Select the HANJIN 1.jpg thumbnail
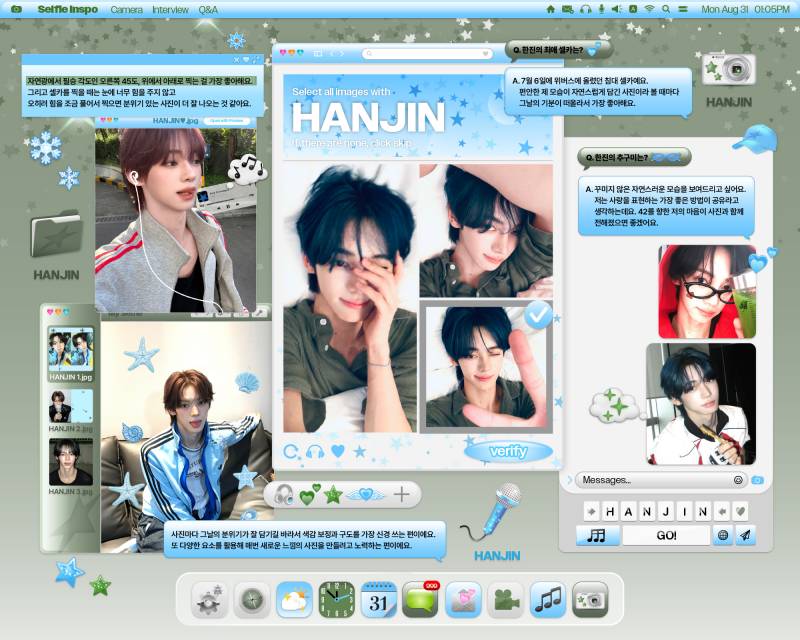Screen dimensions: 800x640 click(x=70, y=354)
